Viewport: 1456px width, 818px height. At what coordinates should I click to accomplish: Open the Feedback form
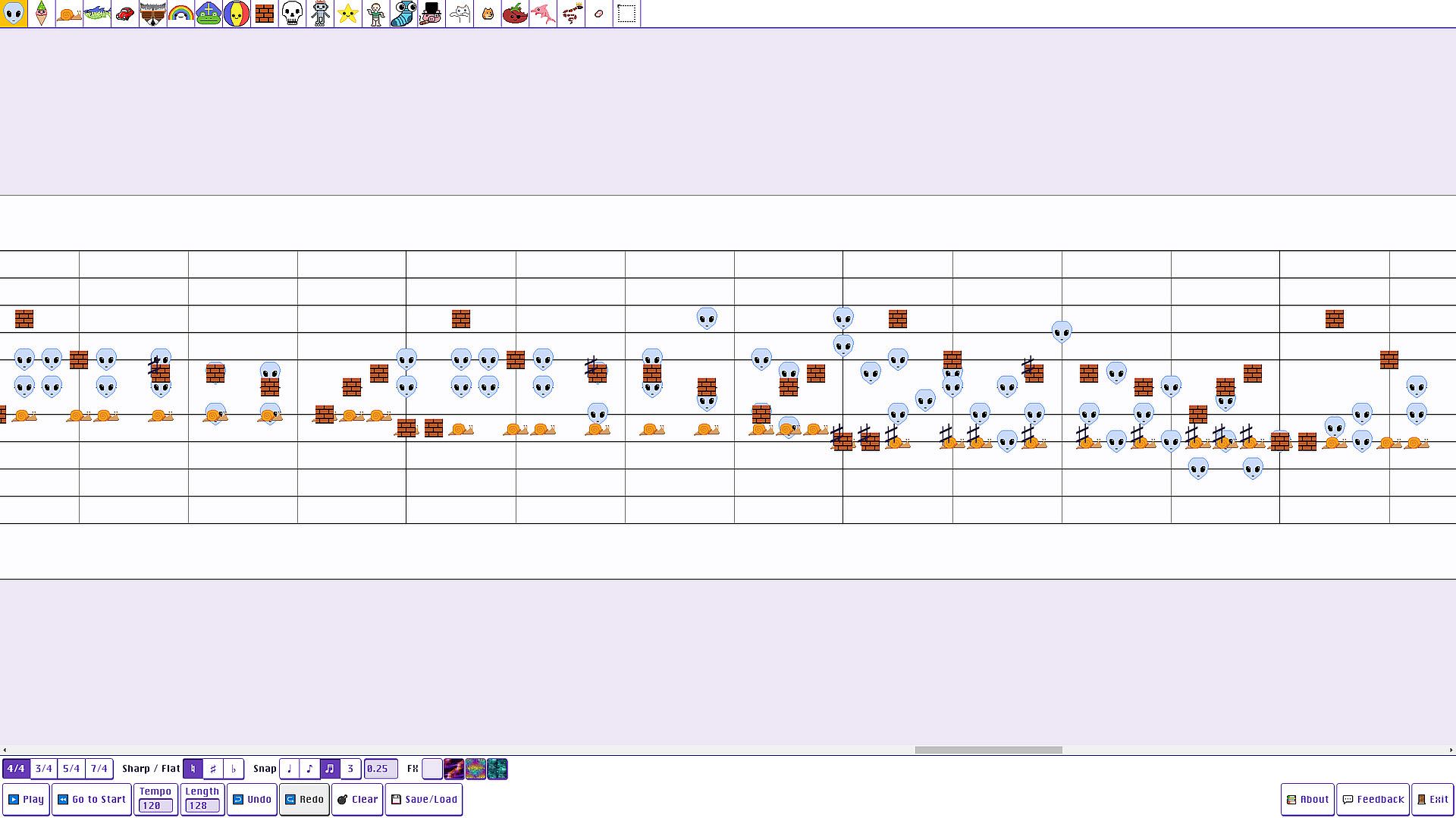point(1373,799)
